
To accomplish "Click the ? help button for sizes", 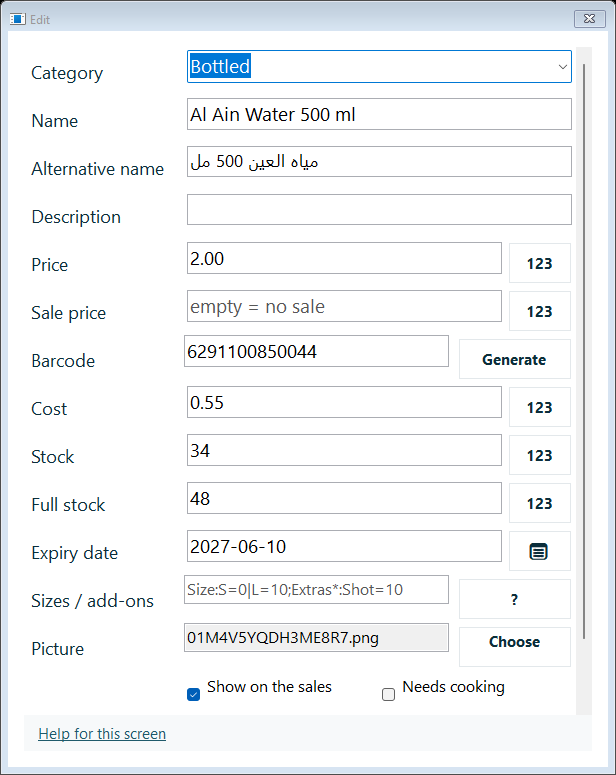I will click(515, 599).
